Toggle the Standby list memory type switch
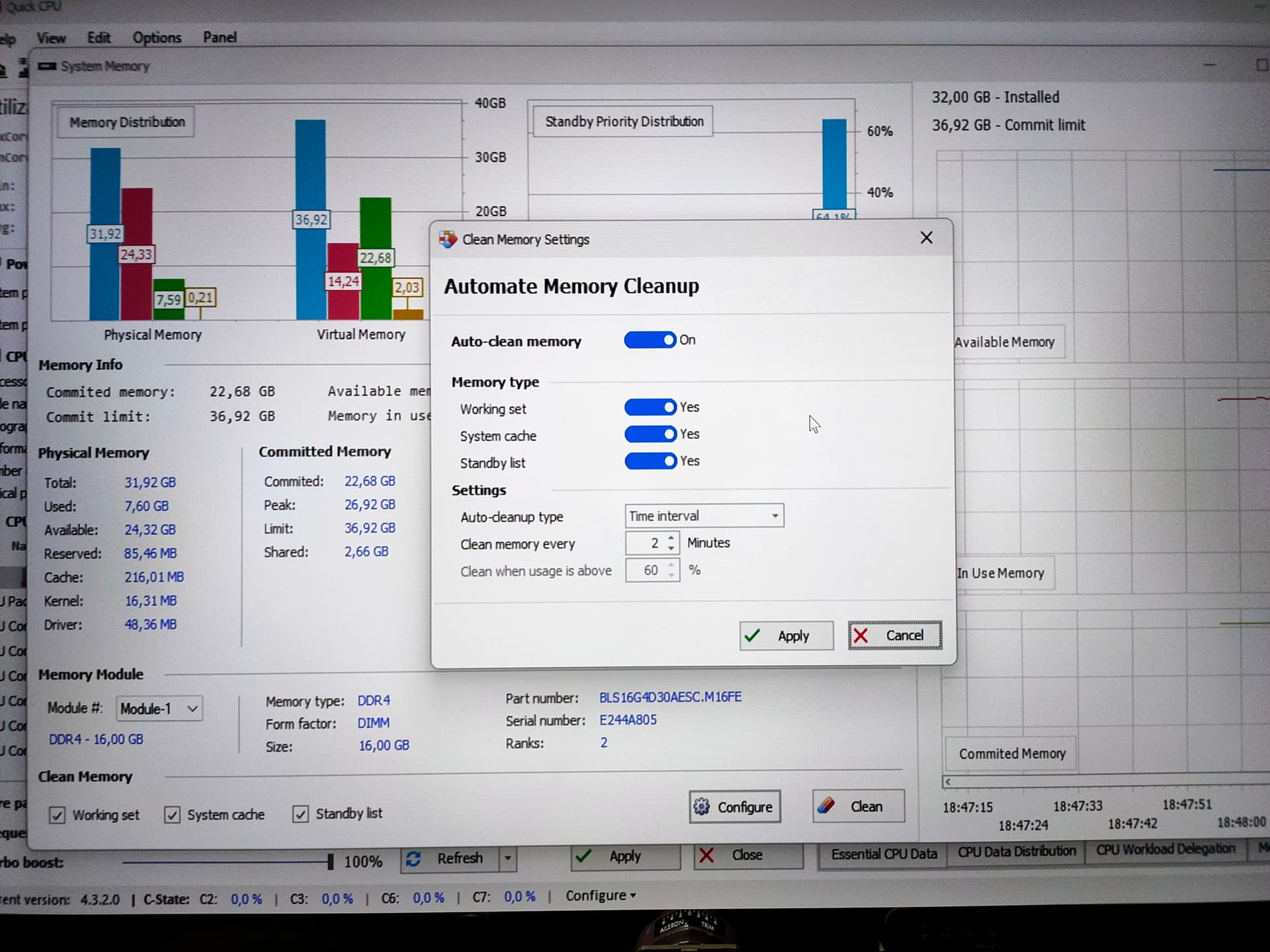The height and width of the screenshot is (952, 1270). (650, 461)
